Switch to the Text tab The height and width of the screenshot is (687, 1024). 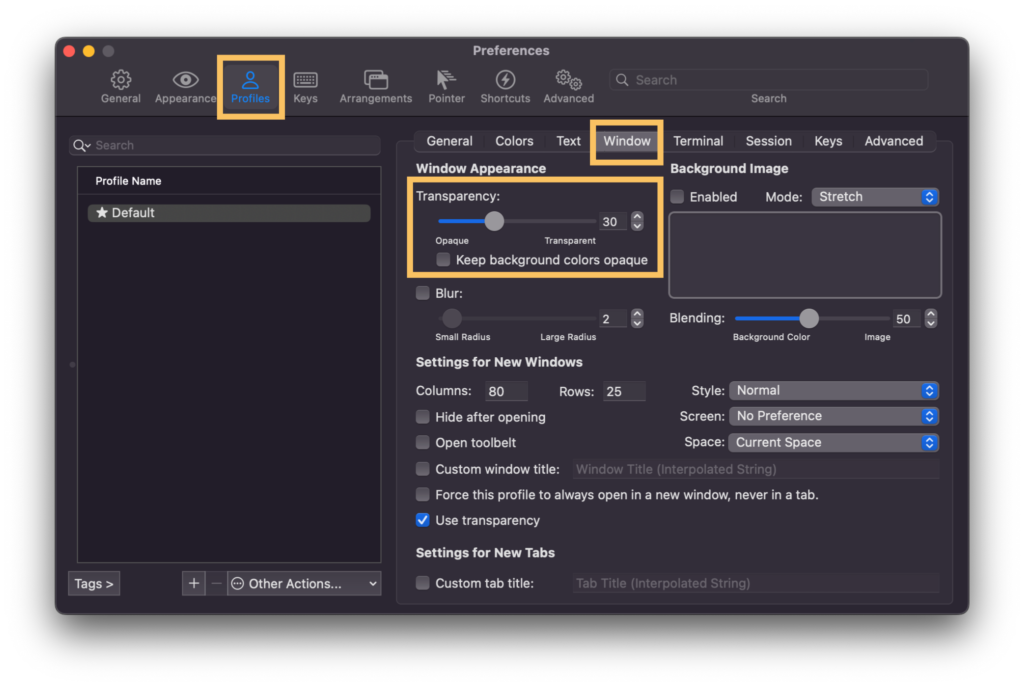[x=568, y=141]
